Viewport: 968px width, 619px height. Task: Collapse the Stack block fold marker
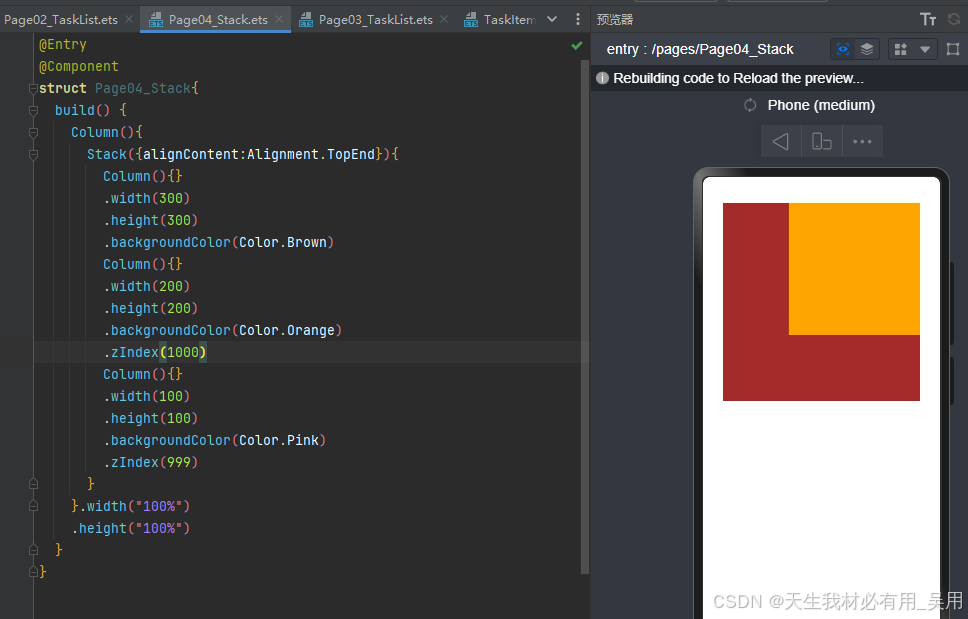[33, 154]
